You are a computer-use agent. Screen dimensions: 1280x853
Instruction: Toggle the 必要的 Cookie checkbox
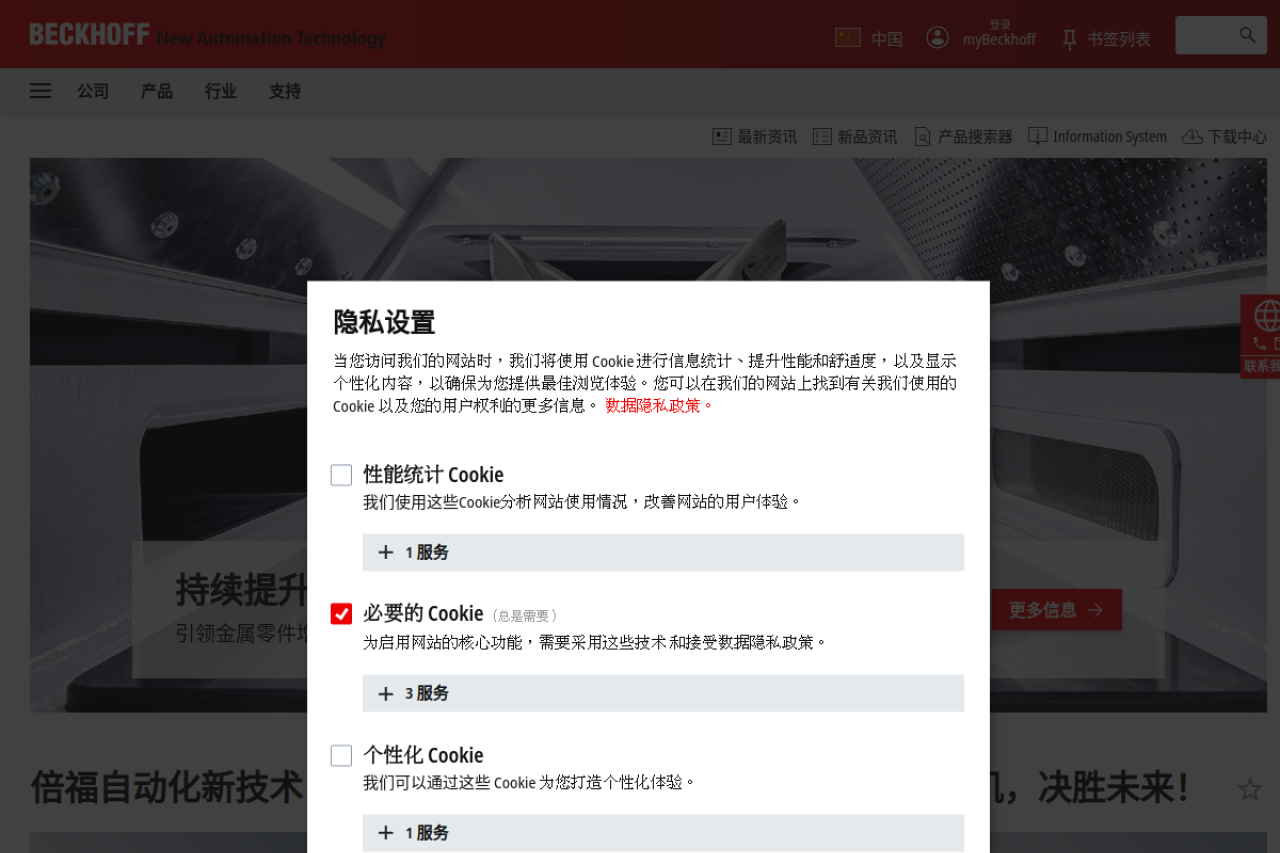click(x=342, y=614)
